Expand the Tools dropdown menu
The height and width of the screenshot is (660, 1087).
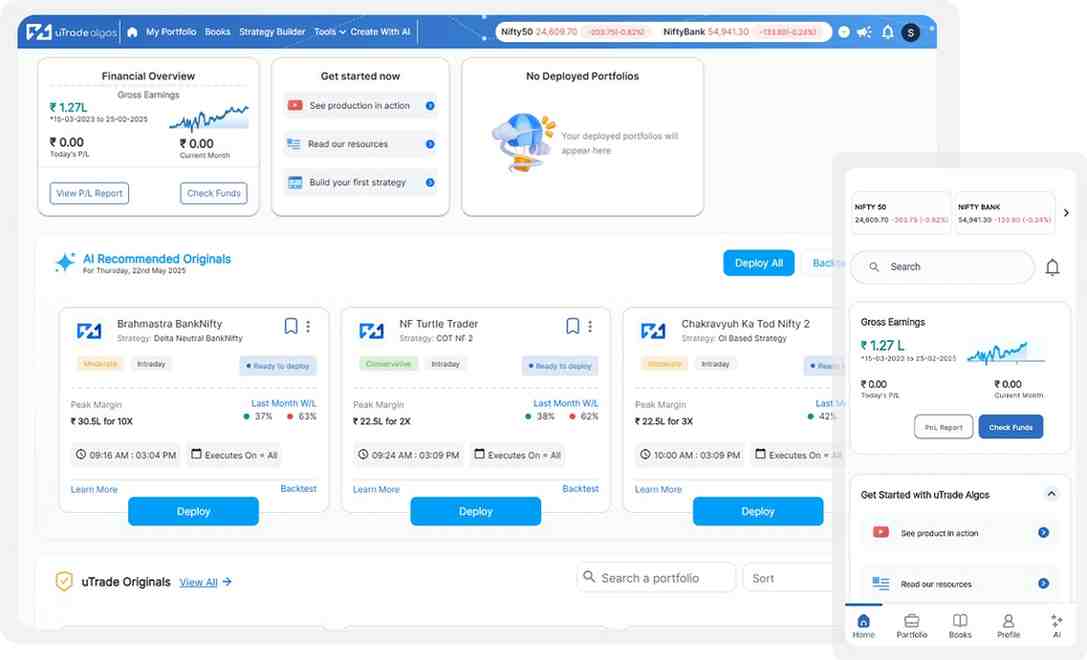(329, 32)
